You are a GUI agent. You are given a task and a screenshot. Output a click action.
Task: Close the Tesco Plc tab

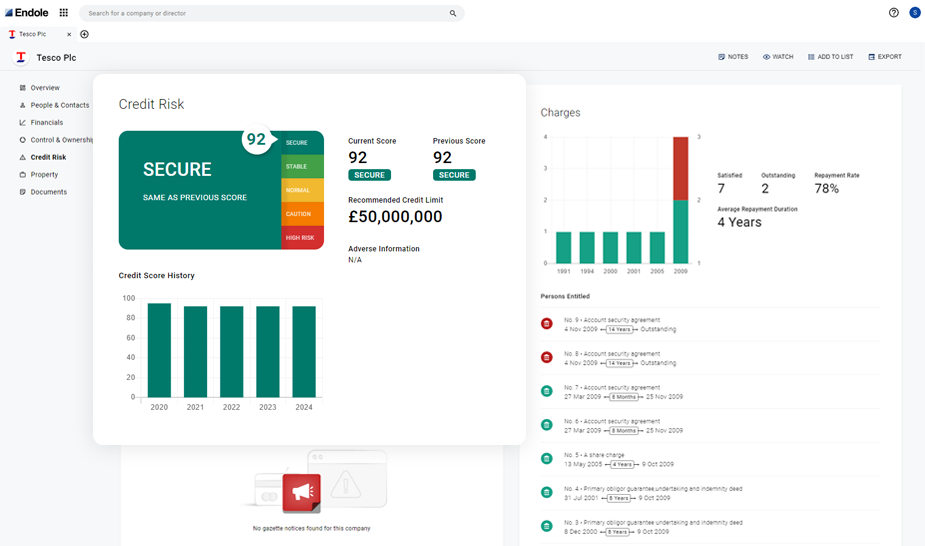(69, 34)
